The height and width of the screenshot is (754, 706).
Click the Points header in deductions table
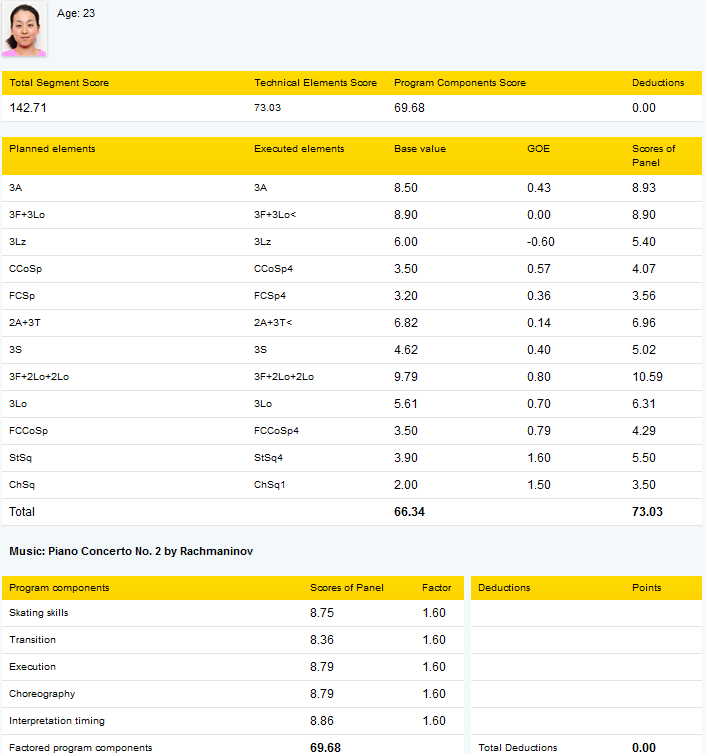[x=646, y=588]
